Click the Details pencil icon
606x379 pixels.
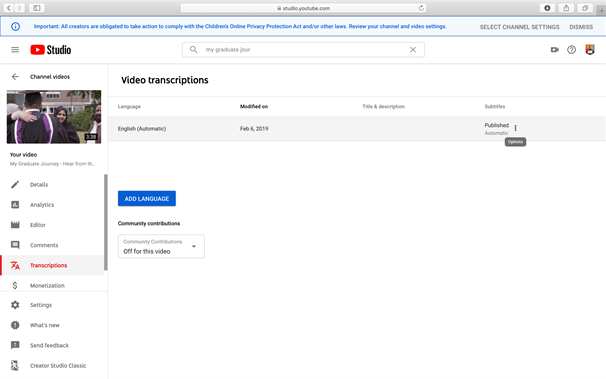(x=15, y=184)
